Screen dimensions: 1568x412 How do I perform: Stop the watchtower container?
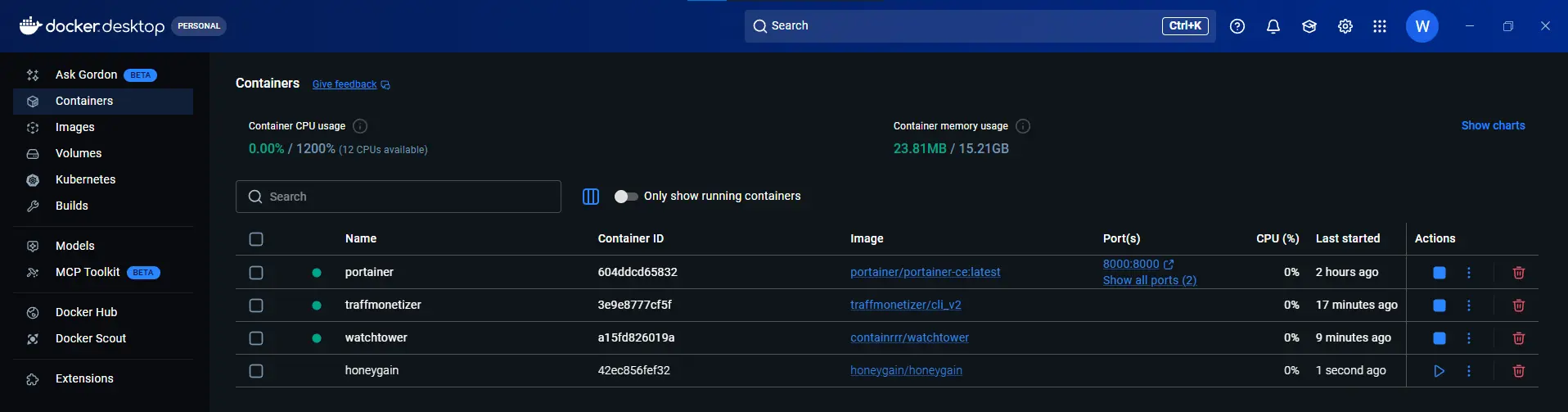[x=1440, y=338]
